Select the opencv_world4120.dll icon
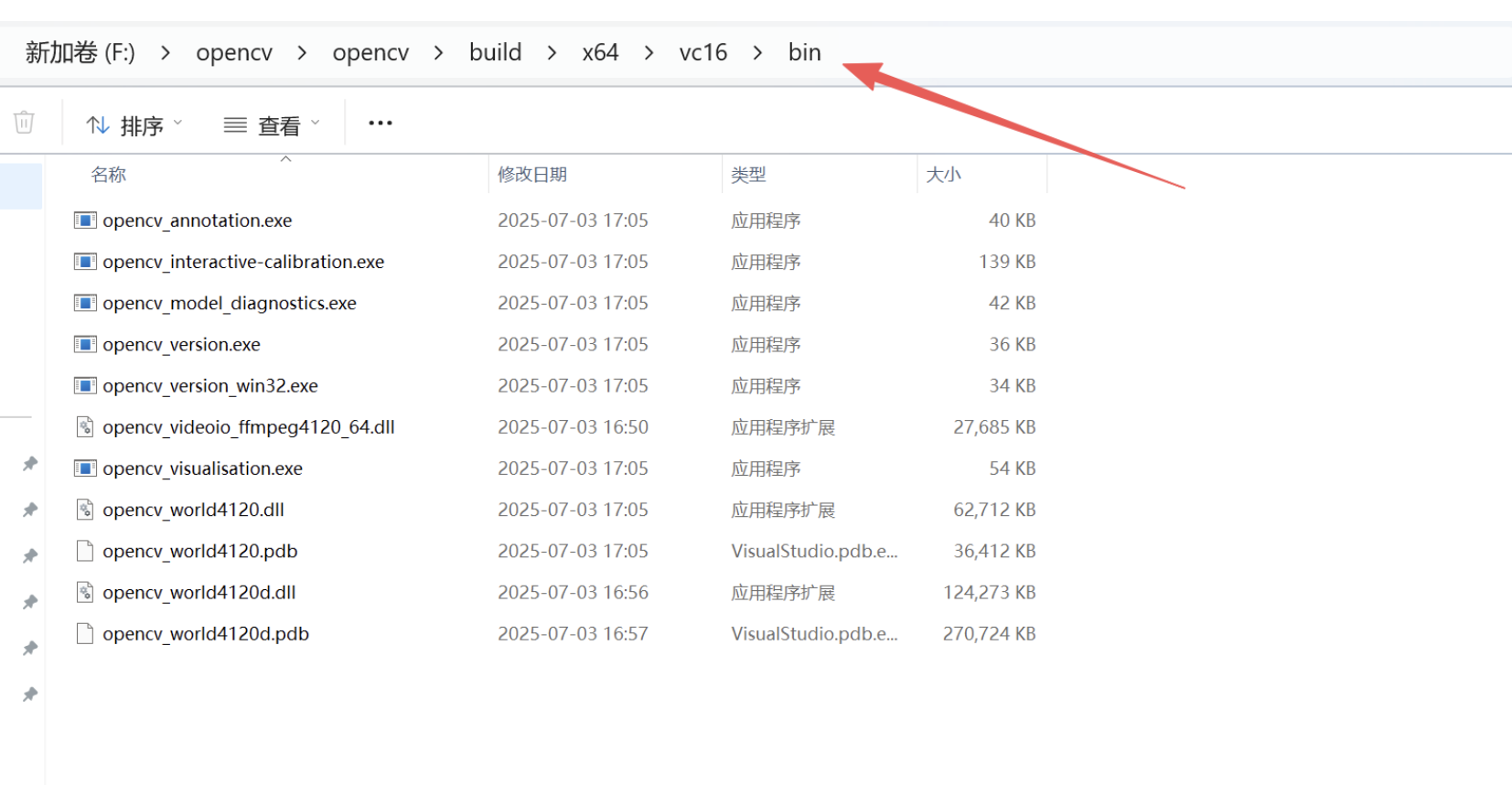Image resolution: width=1512 pixels, height=785 pixels. [85, 510]
